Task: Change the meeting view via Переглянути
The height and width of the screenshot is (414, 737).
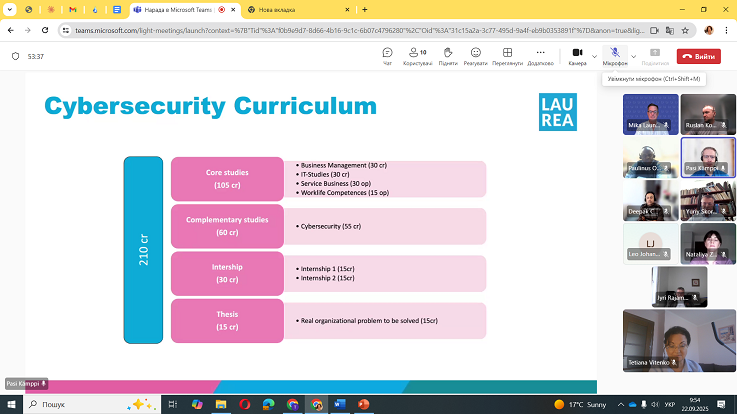Action: click(507, 56)
